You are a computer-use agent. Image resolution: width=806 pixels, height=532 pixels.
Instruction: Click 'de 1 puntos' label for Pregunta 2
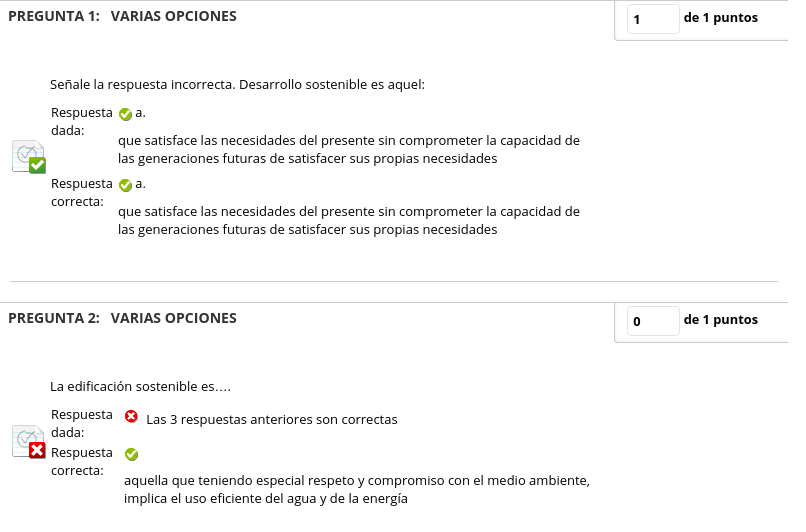(720, 320)
